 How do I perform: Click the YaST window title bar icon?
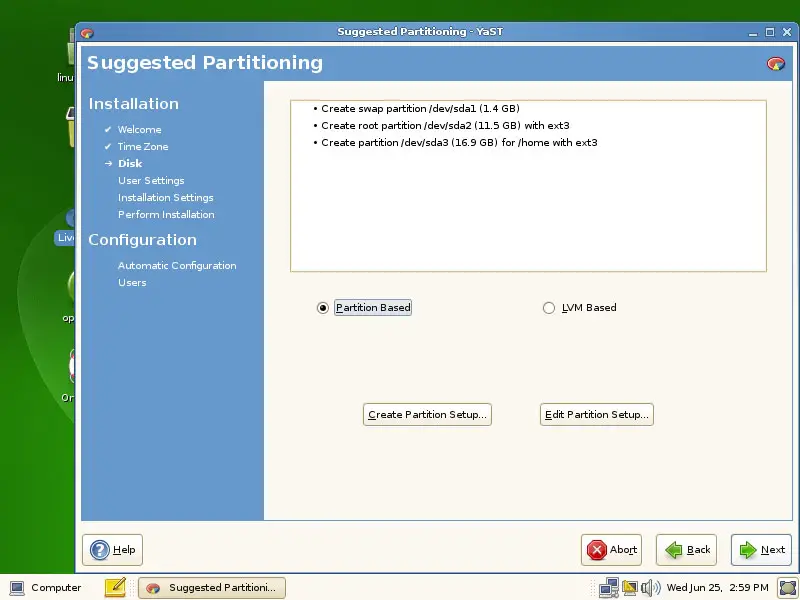pos(87,32)
